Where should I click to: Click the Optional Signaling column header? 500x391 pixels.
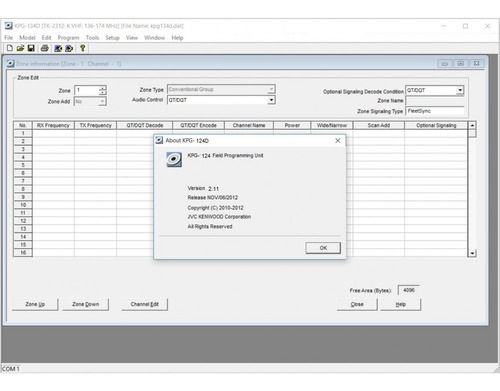(436, 125)
